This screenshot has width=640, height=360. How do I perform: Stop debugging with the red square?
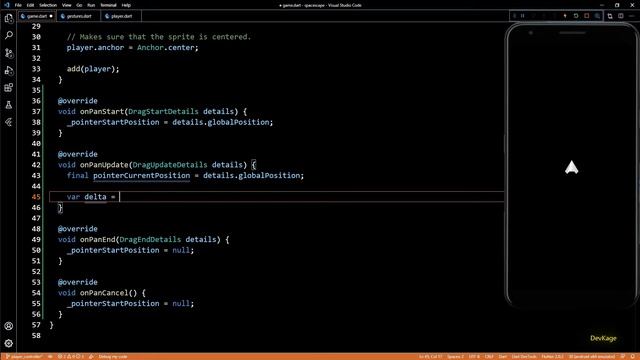pos(587,16)
